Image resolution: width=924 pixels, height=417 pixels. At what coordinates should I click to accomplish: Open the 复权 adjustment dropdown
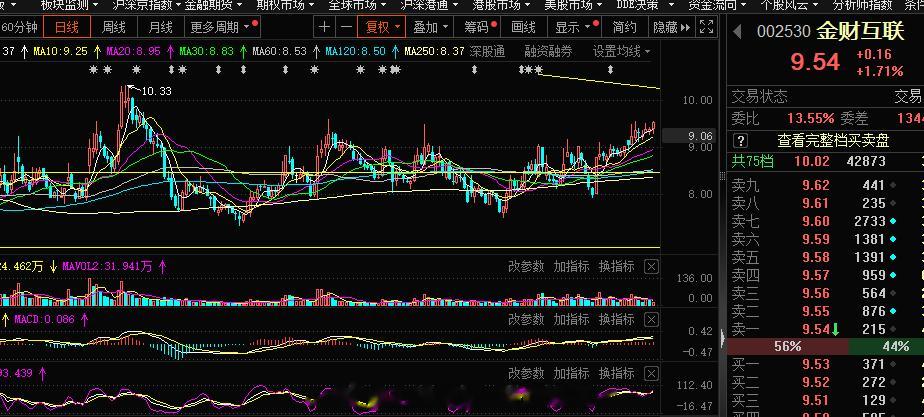coord(381,27)
